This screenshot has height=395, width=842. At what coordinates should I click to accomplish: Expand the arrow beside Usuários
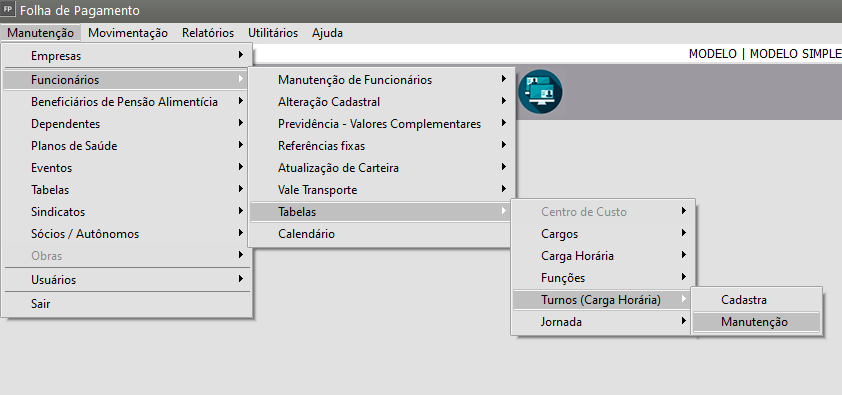click(241, 279)
